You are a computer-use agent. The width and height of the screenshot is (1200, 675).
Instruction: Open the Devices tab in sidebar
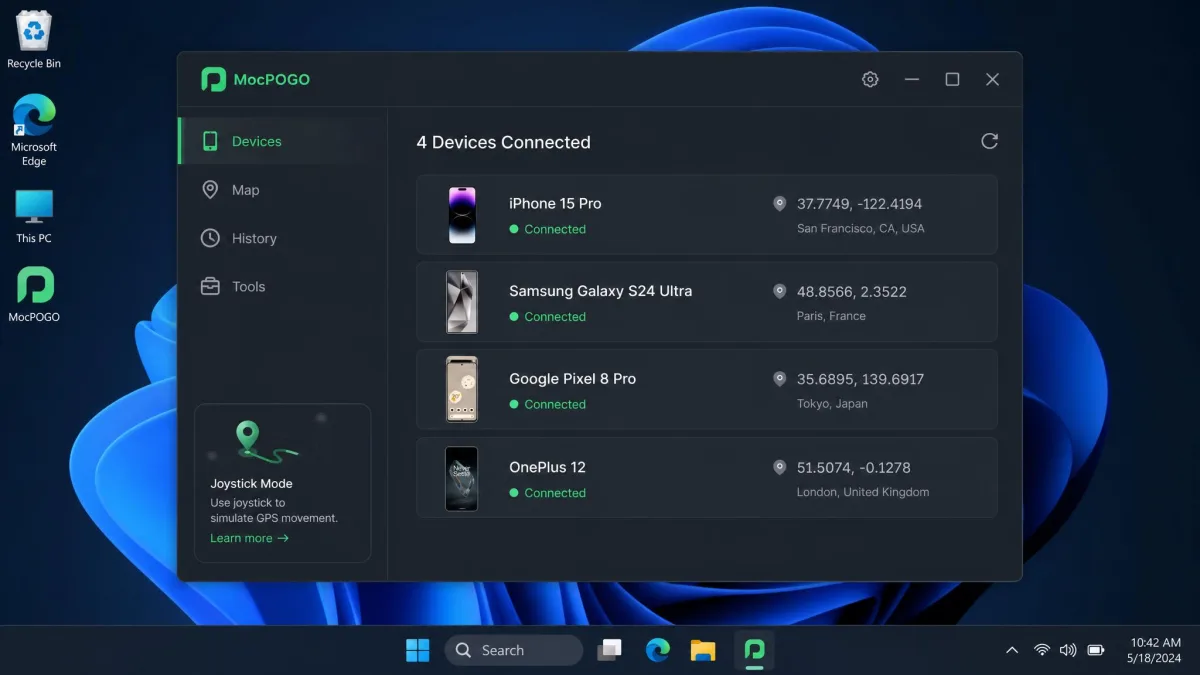[x=283, y=141]
